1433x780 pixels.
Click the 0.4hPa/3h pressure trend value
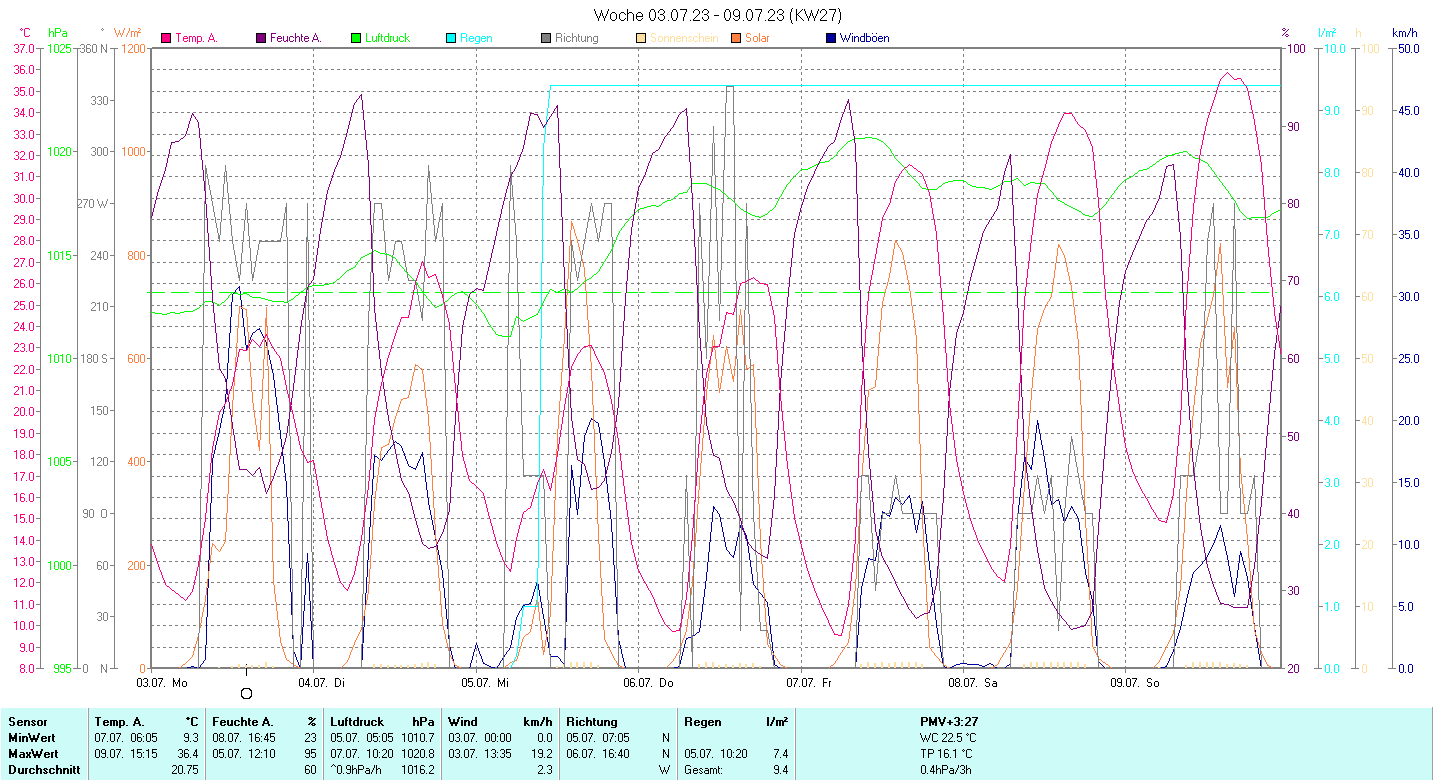[948, 769]
